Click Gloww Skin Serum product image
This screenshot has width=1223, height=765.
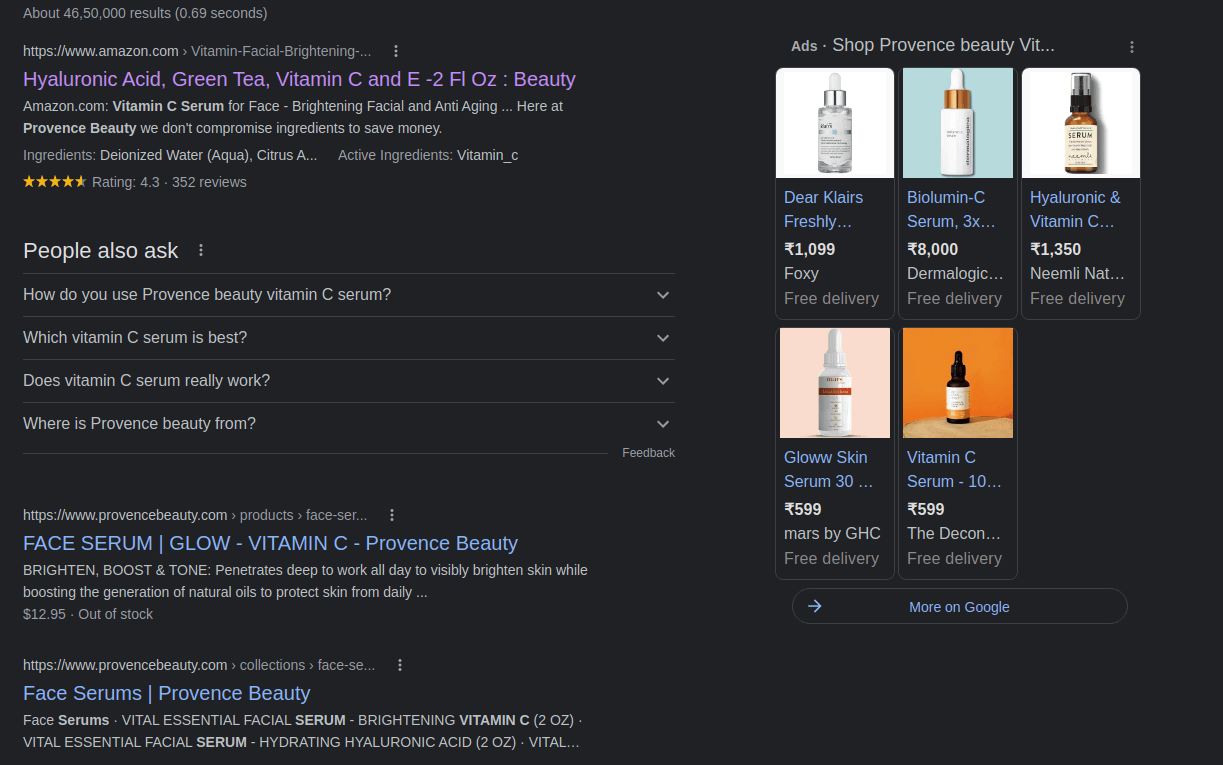click(x=835, y=383)
